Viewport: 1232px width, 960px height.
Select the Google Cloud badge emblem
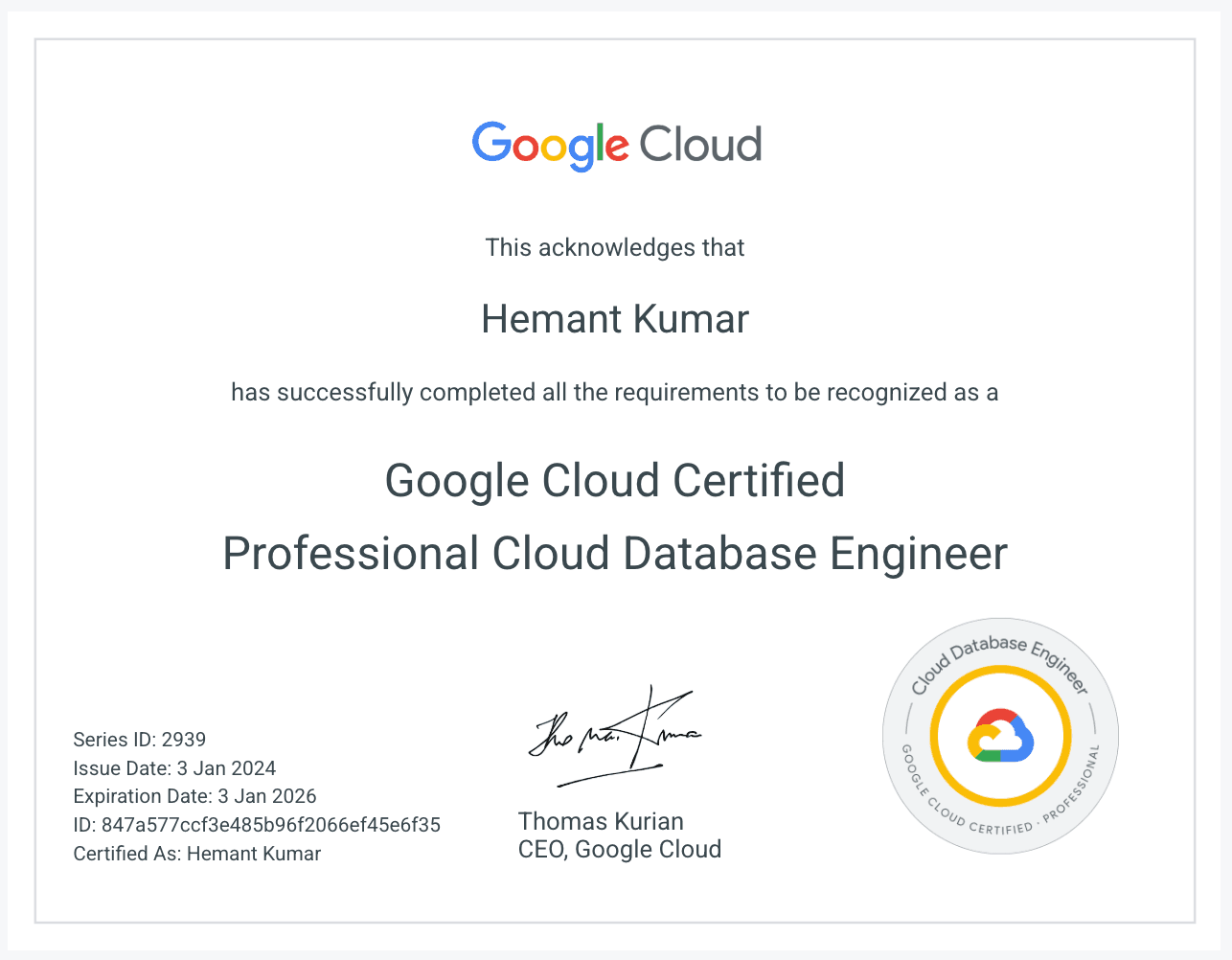pyautogui.click(x=999, y=735)
